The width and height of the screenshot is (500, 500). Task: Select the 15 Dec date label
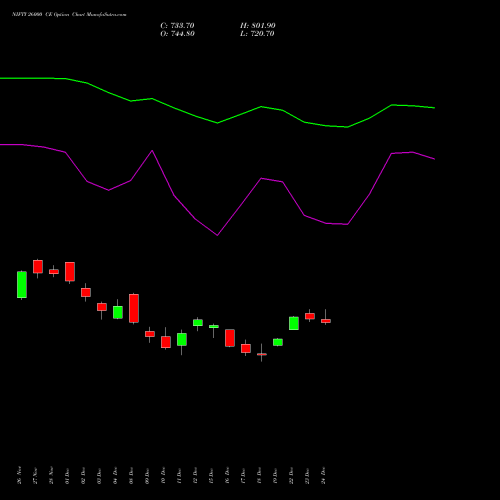tap(211, 475)
